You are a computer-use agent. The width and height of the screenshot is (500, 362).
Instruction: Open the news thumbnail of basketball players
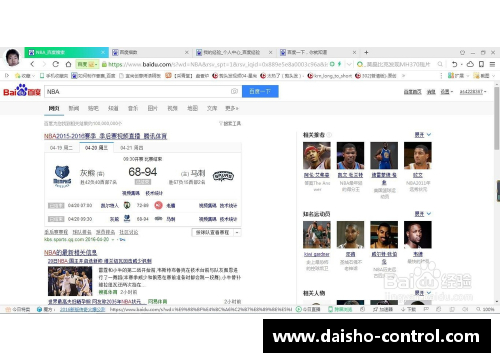pos(70,281)
